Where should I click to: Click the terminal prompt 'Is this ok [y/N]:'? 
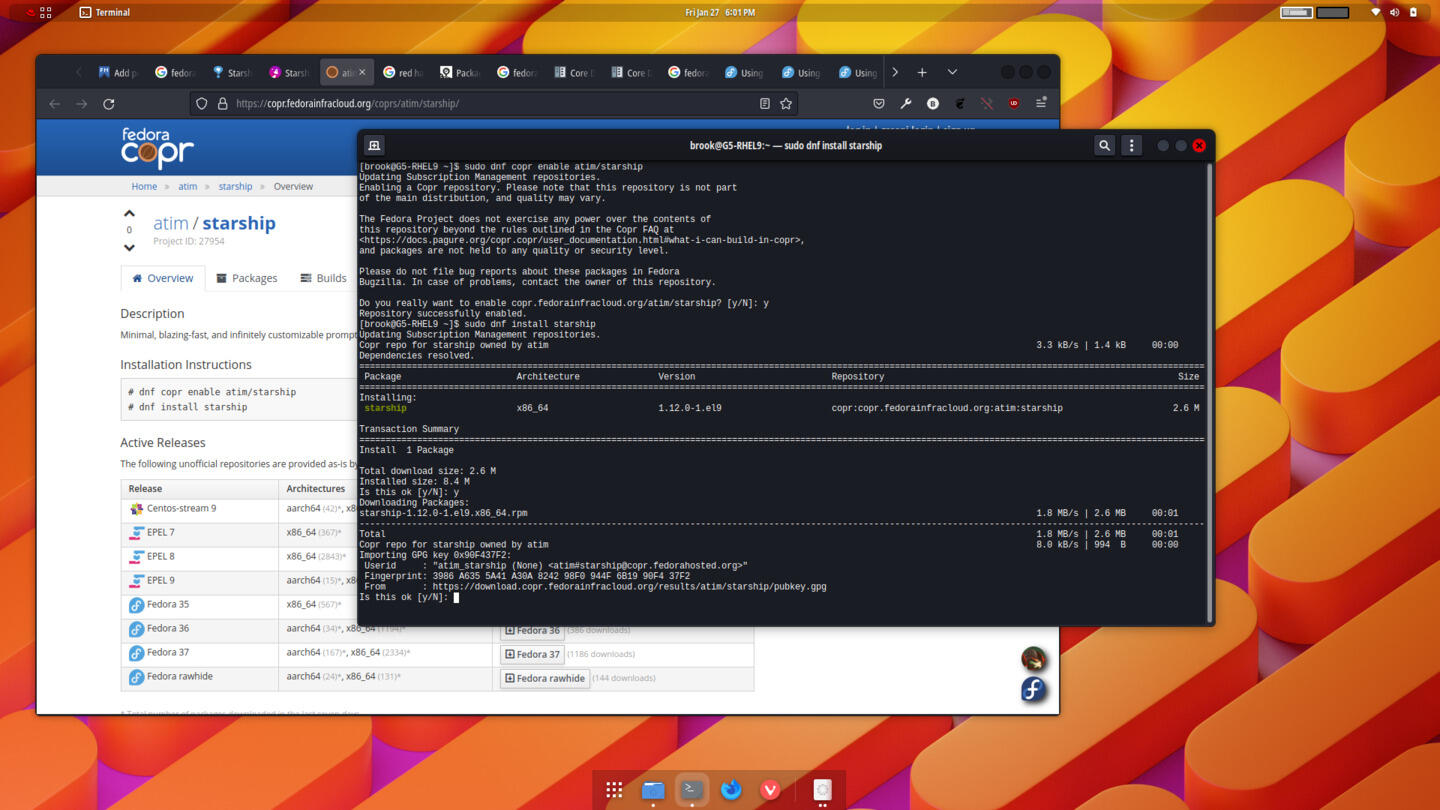click(x=403, y=597)
